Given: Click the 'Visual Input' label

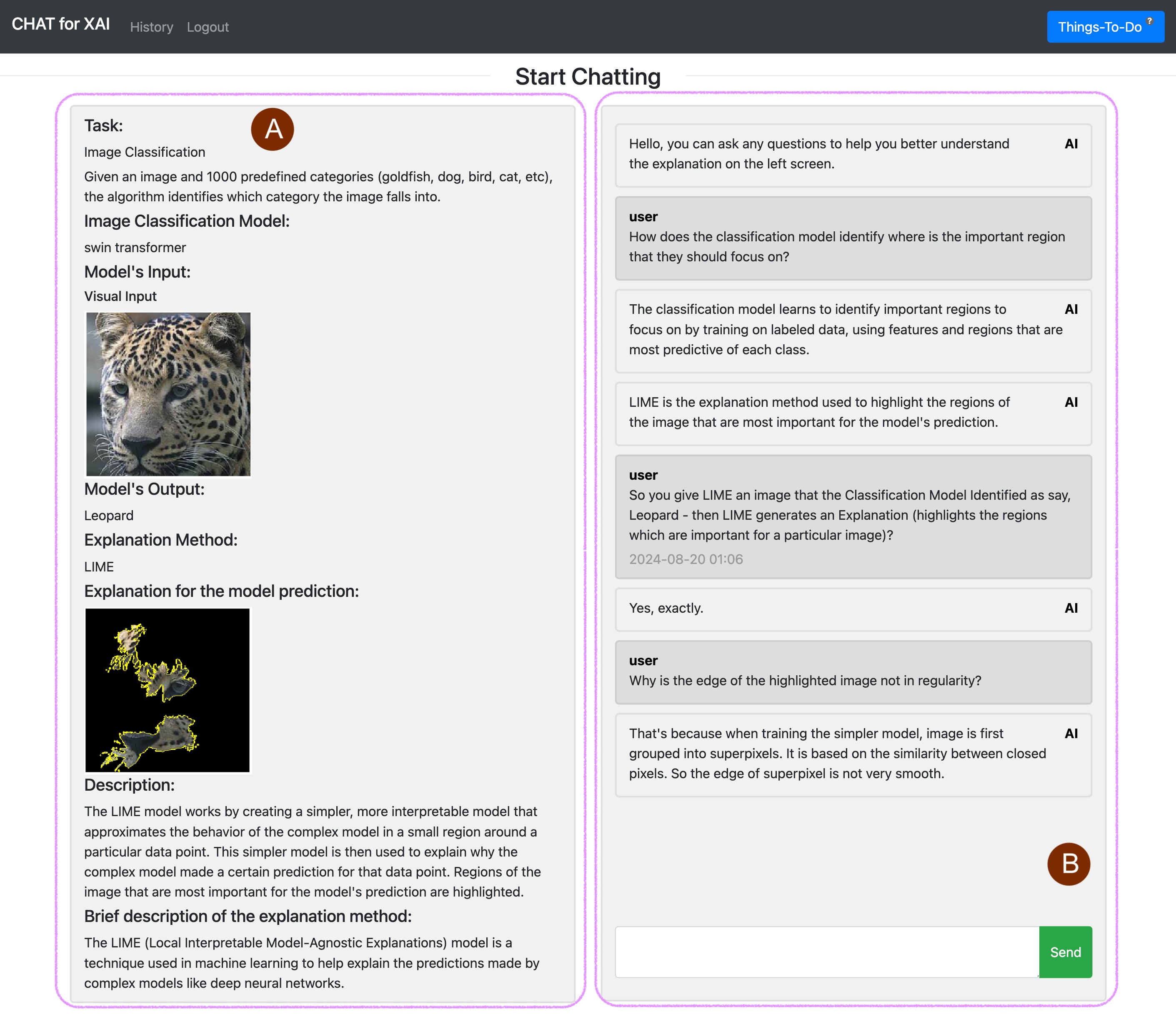Looking at the screenshot, I should (120, 296).
